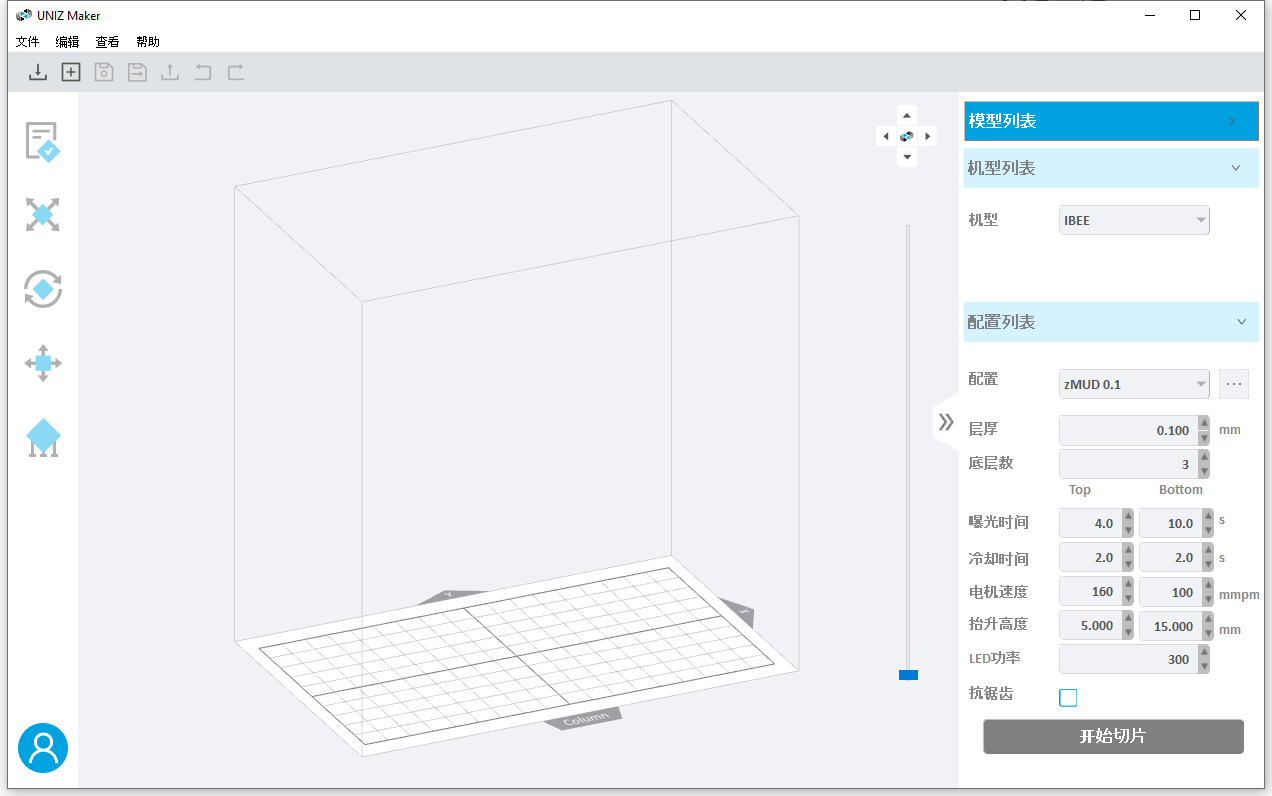Click the add model plus icon
Screen dimensions: 1272x796
coord(71,72)
